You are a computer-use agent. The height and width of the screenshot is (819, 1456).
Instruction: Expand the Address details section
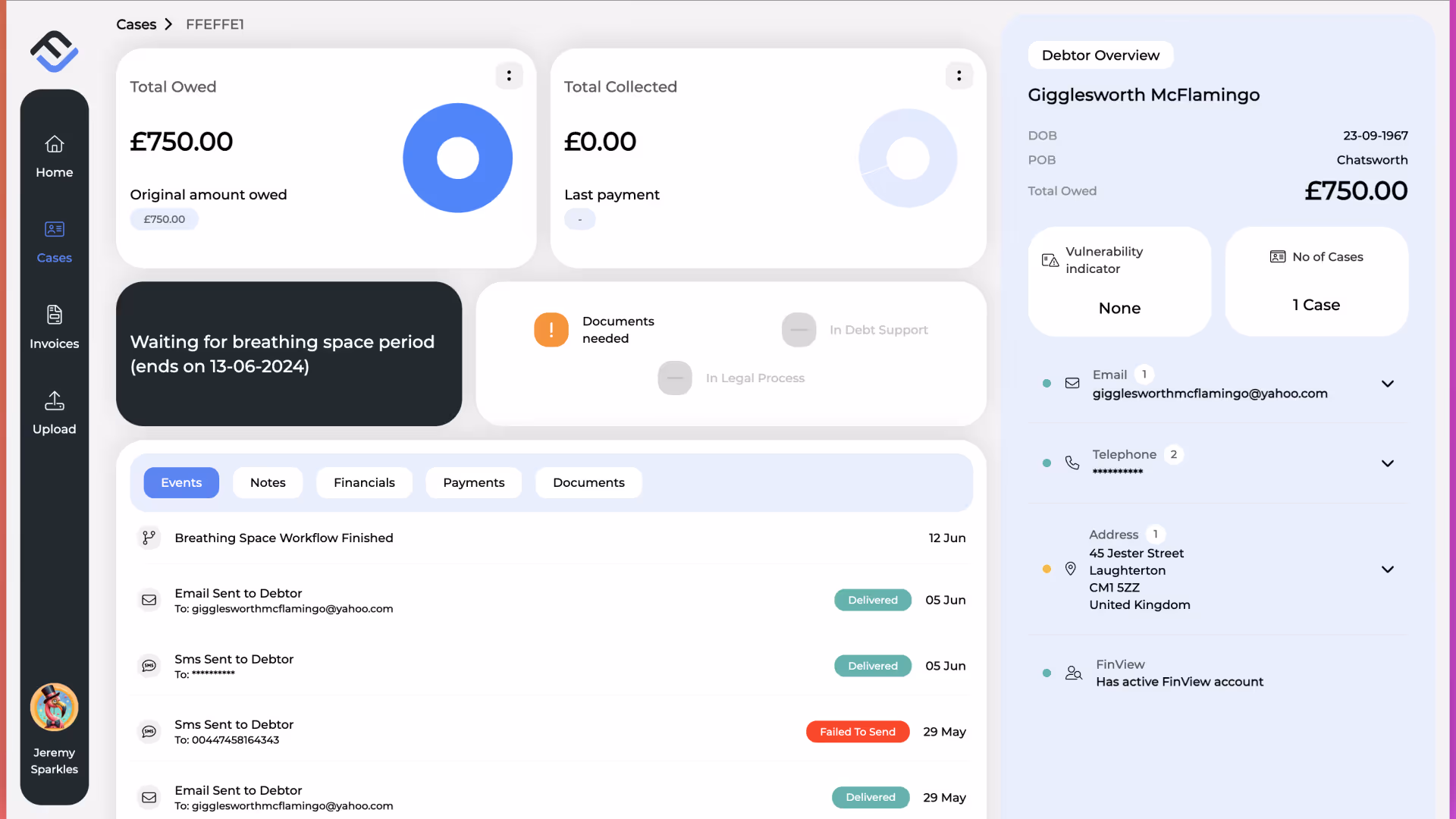tap(1387, 570)
